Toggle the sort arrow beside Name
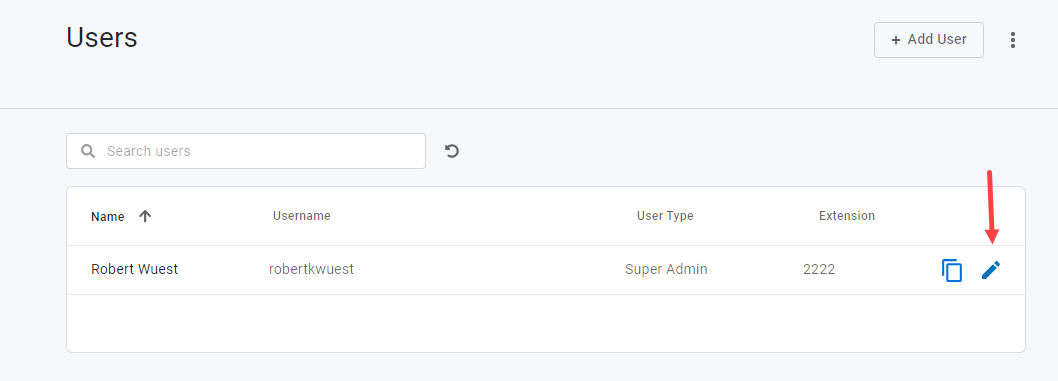1058x381 pixels. click(x=145, y=216)
